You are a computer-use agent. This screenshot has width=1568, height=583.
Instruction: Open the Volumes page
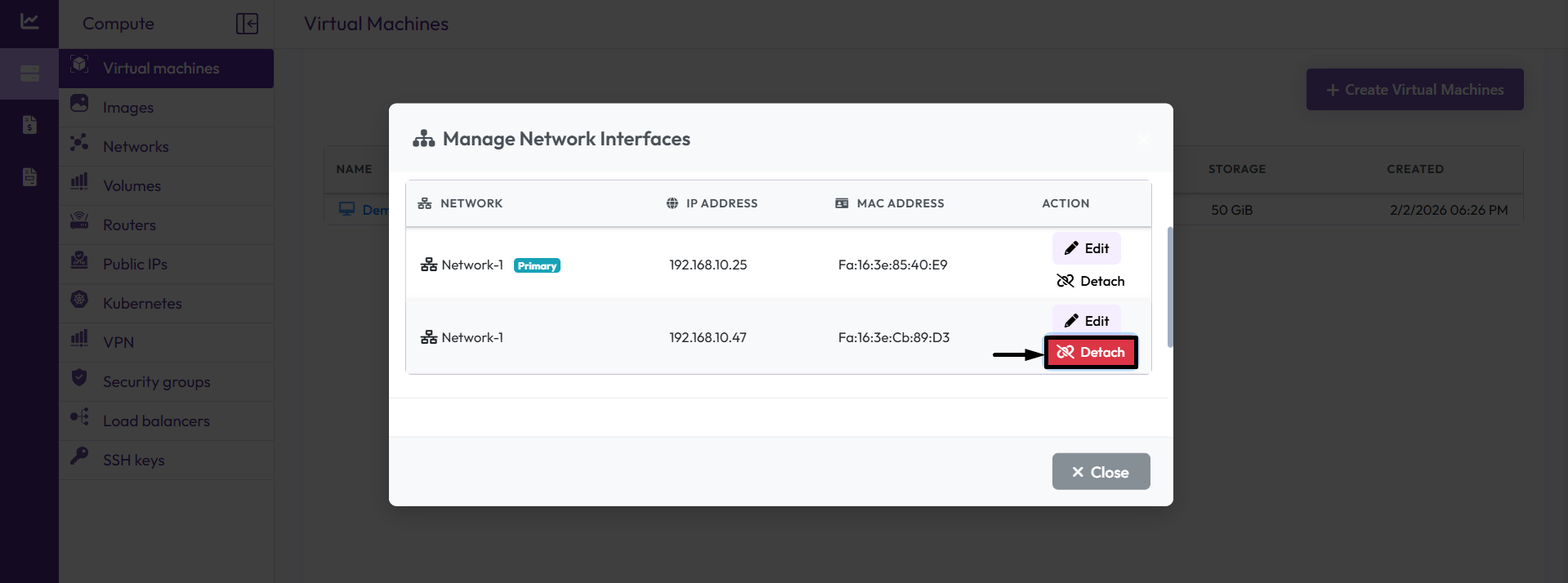pos(132,186)
